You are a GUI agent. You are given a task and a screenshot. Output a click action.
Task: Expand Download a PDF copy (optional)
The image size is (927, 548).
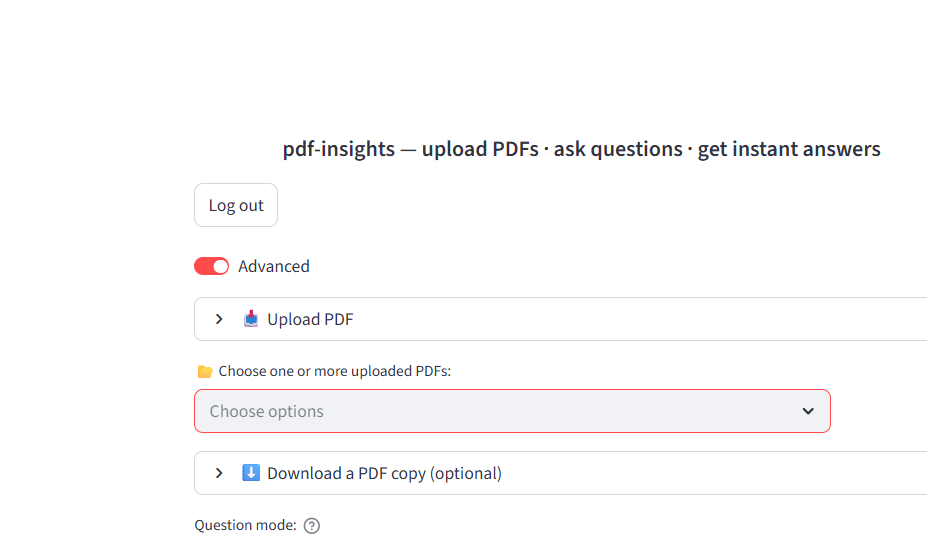(560, 473)
